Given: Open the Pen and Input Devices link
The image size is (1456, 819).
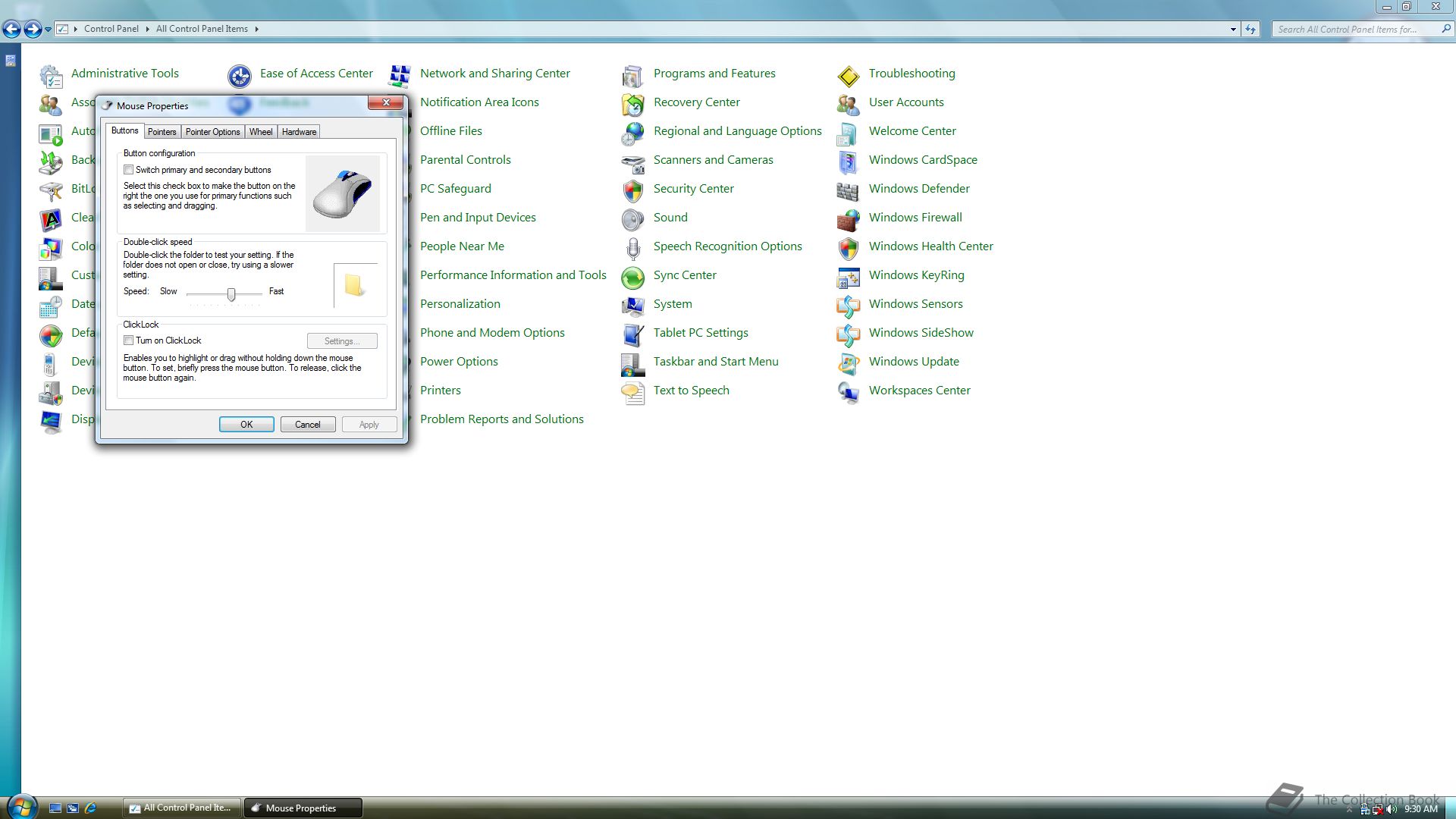Looking at the screenshot, I should [478, 218].
